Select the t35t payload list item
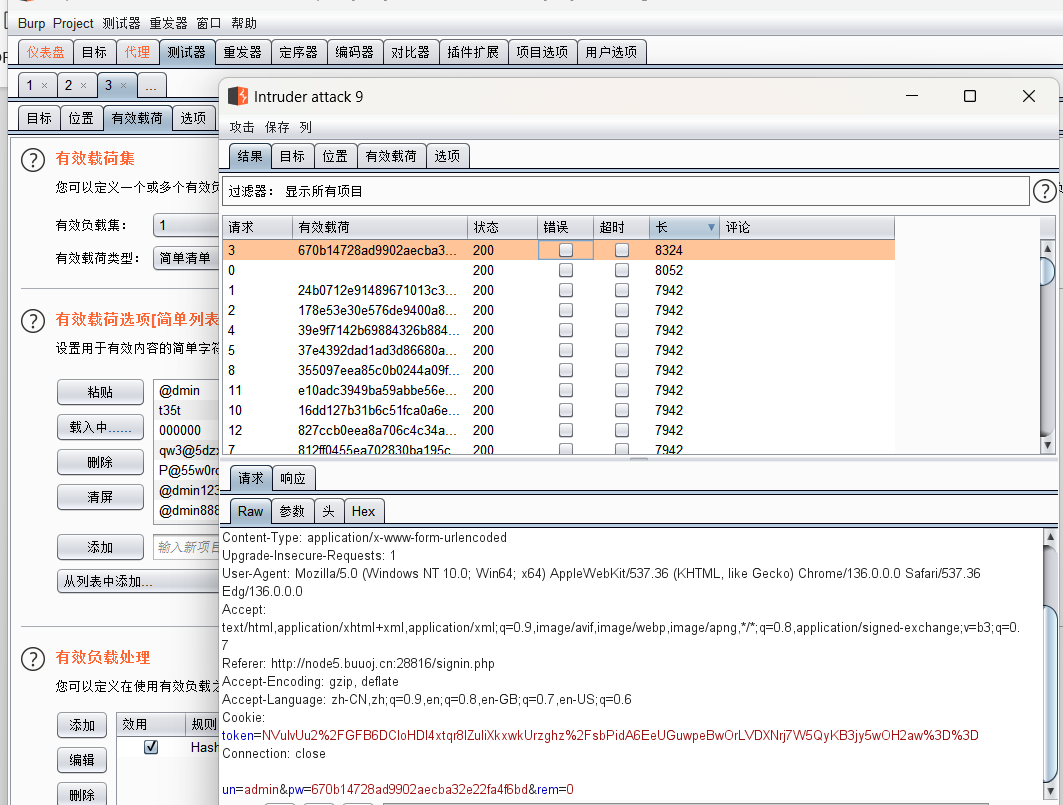Screen dimensions: 1063x805 click(x=187, y=410)
